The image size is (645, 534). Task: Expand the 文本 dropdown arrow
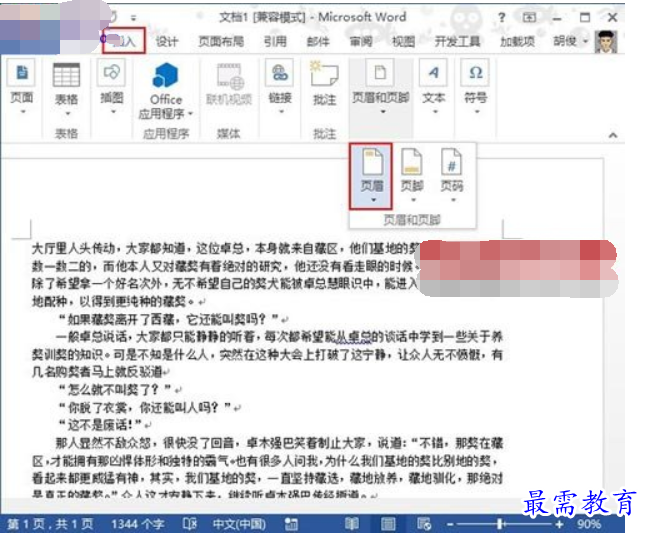435,111
